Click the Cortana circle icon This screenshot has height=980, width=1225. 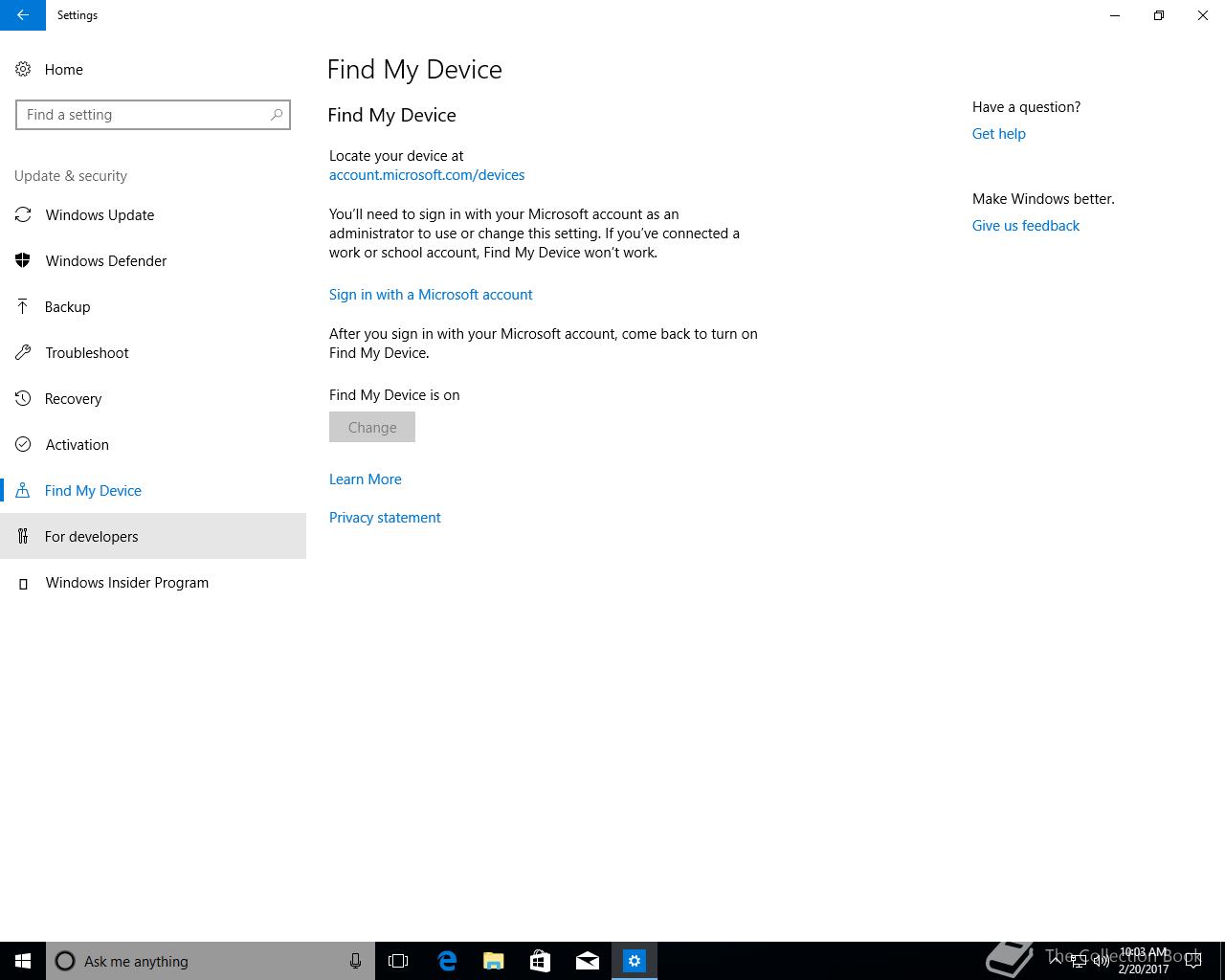65,961
